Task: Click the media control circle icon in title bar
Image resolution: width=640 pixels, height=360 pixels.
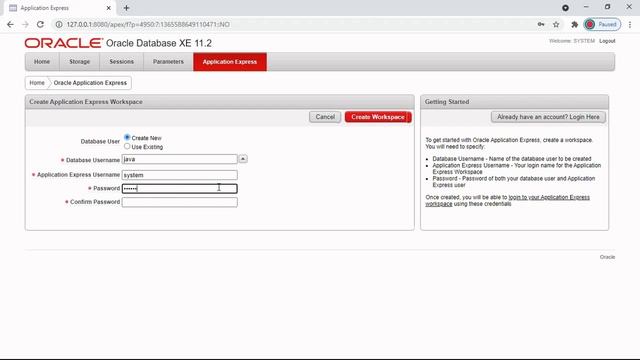Action: pyautogui.click(x=565, y=8)
